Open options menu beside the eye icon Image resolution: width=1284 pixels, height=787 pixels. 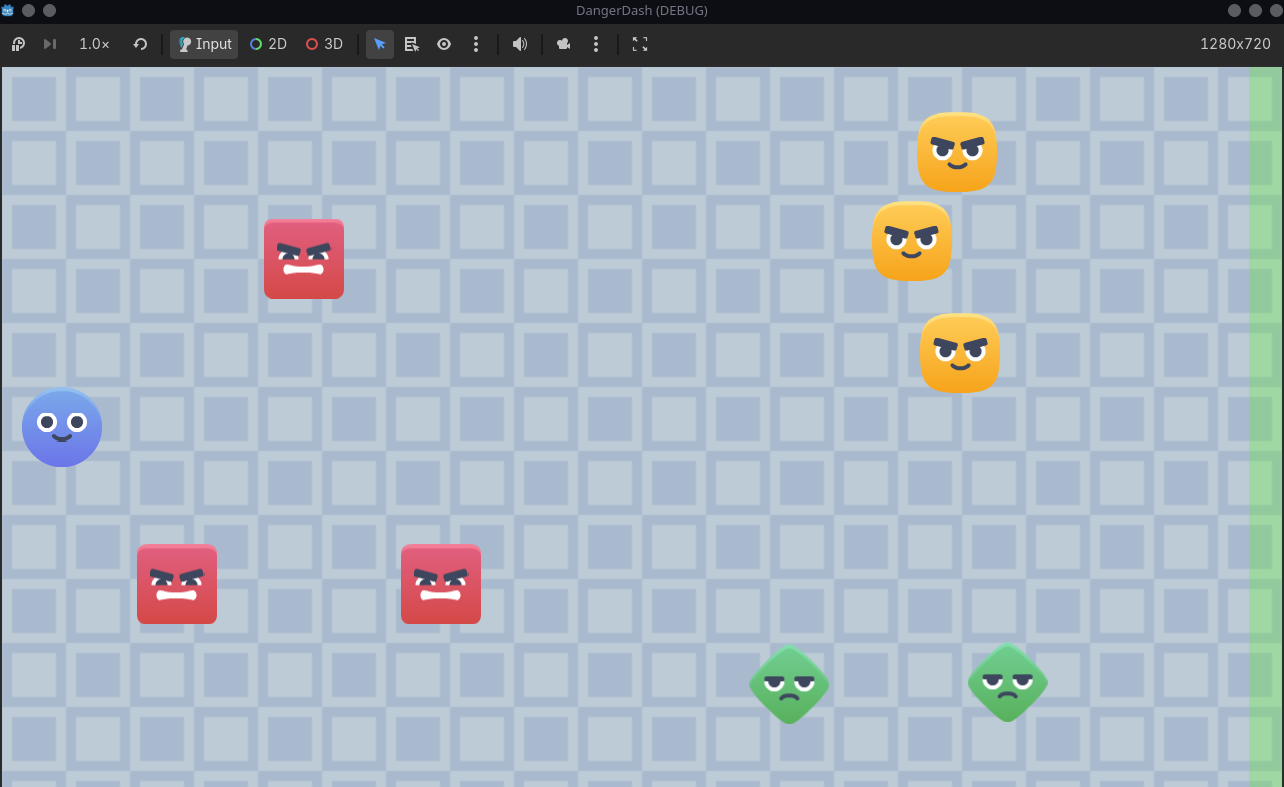(476, 44)
